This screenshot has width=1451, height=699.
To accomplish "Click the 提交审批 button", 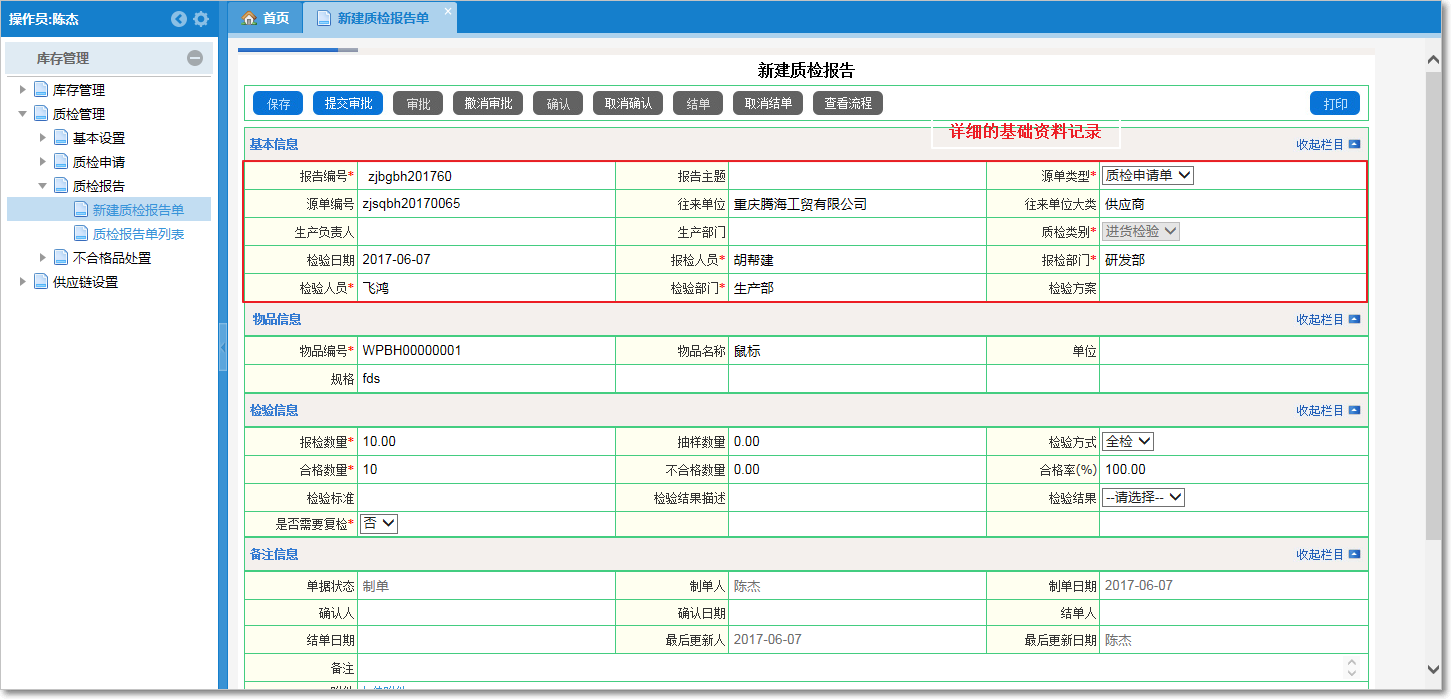I will coord(348,104).
